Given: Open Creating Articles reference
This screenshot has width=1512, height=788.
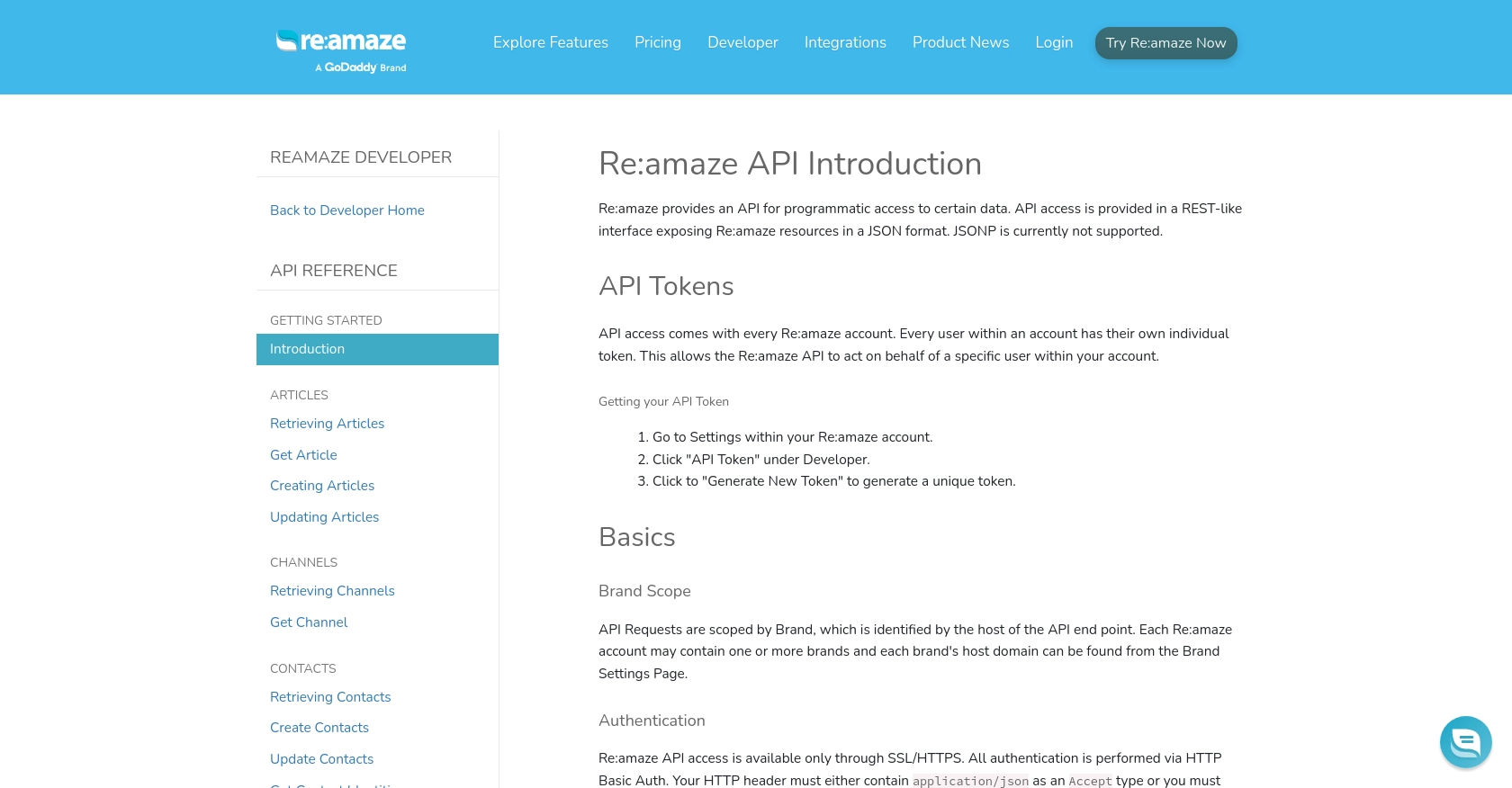Looking at the screenshot, I should 322,486.
